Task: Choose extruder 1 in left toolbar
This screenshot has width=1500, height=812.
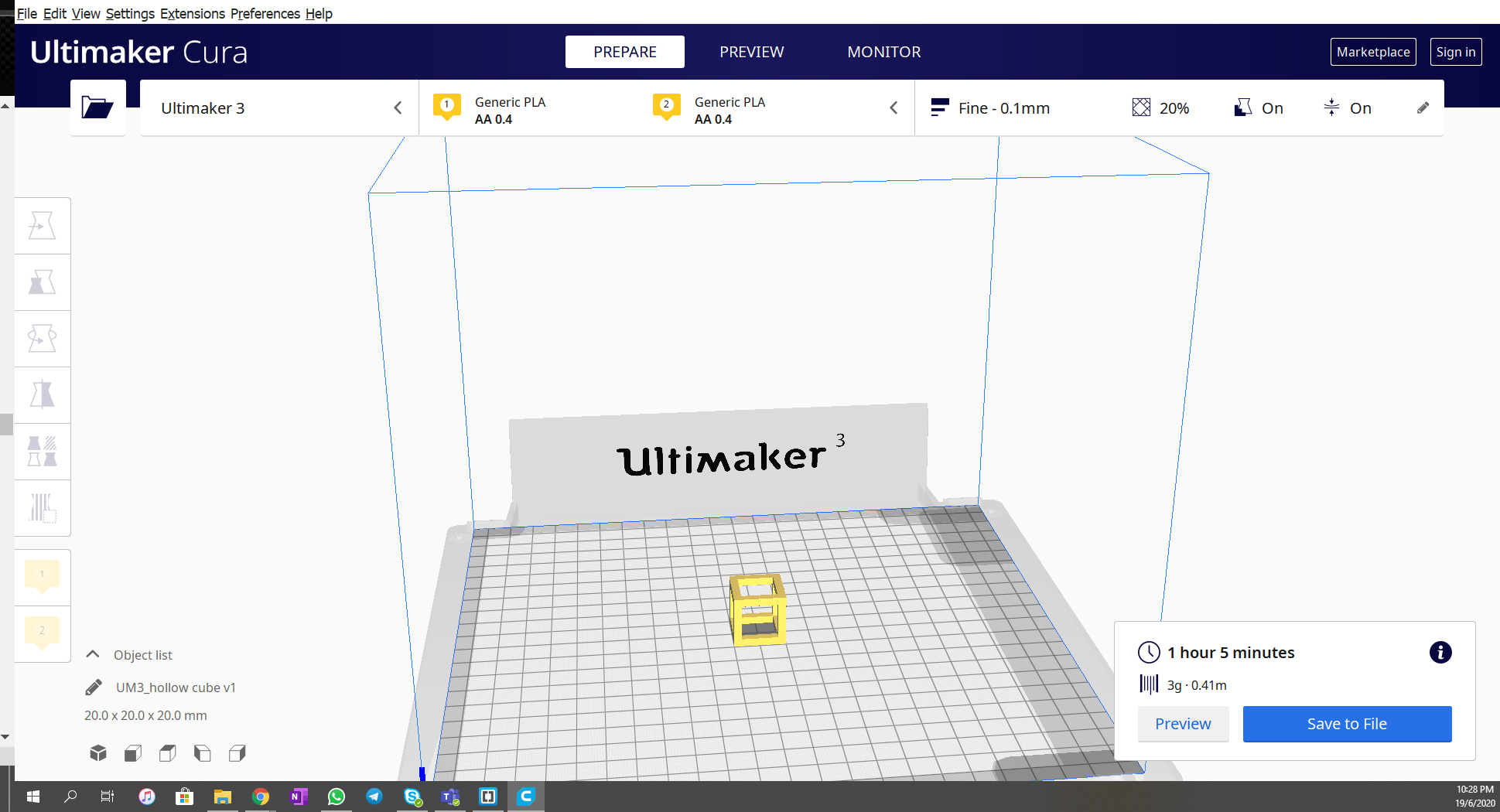Action: pyautogui.click(x=43, y=577)
